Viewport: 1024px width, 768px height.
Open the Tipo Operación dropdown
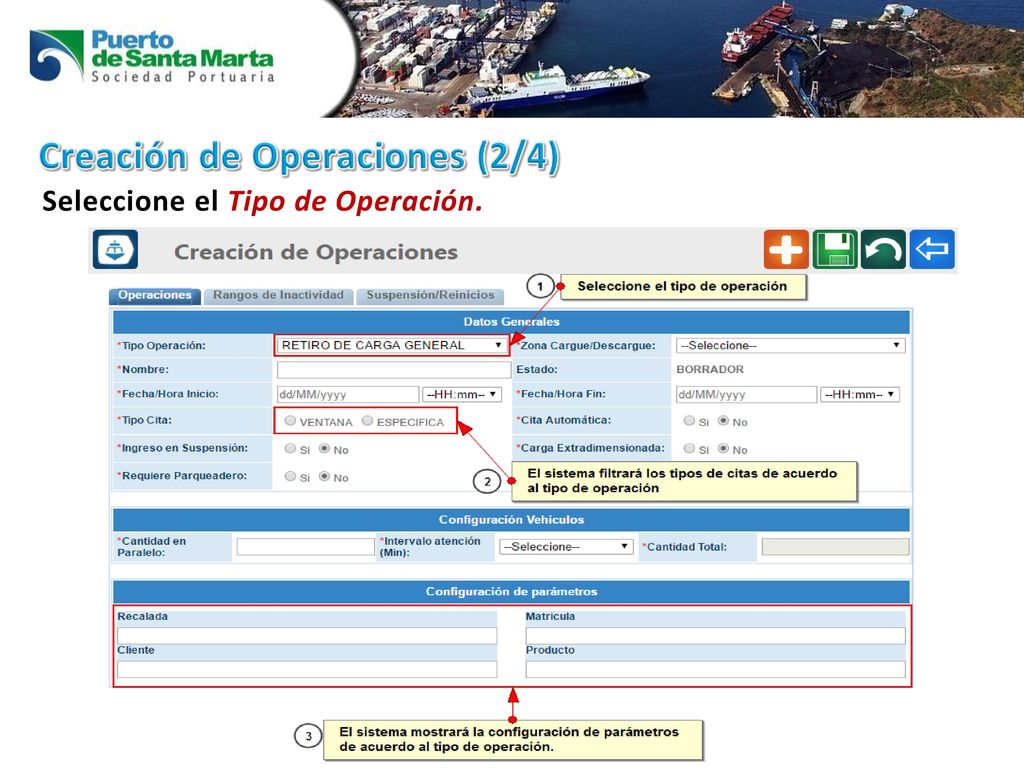click(392, 345)
